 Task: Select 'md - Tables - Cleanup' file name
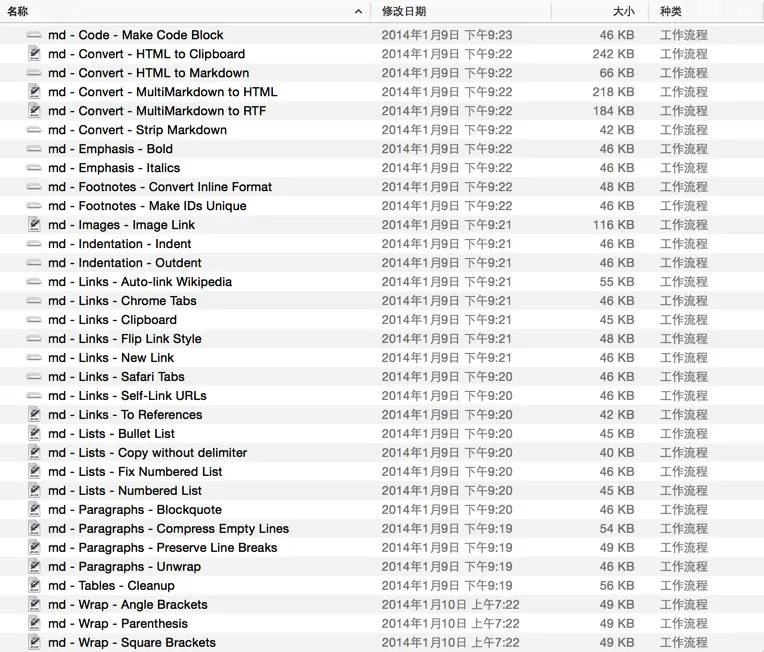[x=111, y=586]
